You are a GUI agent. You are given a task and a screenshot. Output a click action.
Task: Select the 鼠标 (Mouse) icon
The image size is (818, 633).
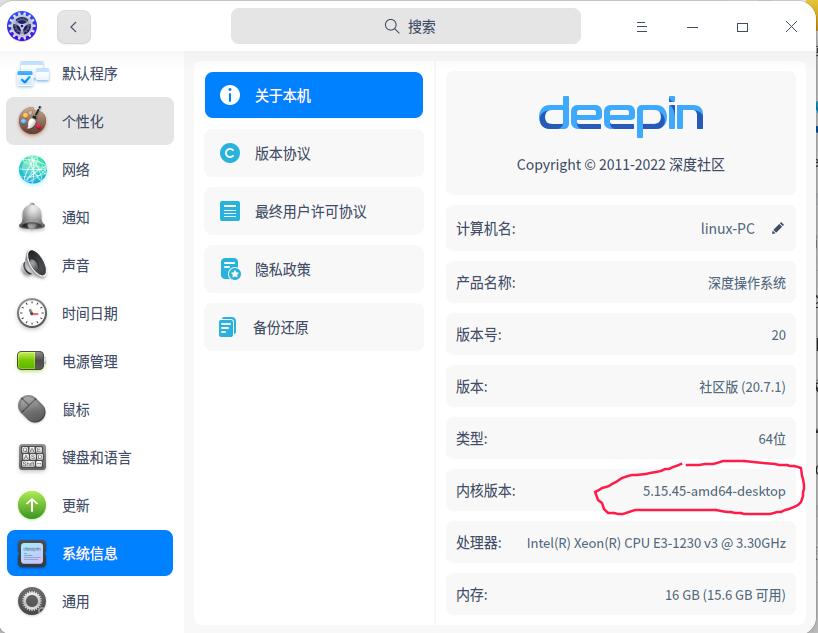29,409
